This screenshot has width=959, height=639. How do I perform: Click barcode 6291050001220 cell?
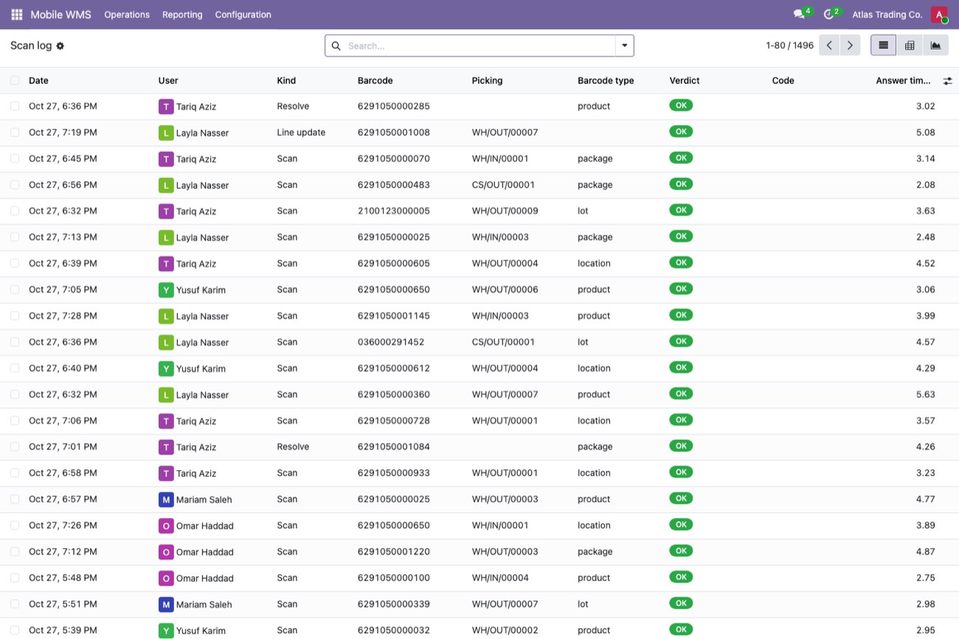(394, 552)
